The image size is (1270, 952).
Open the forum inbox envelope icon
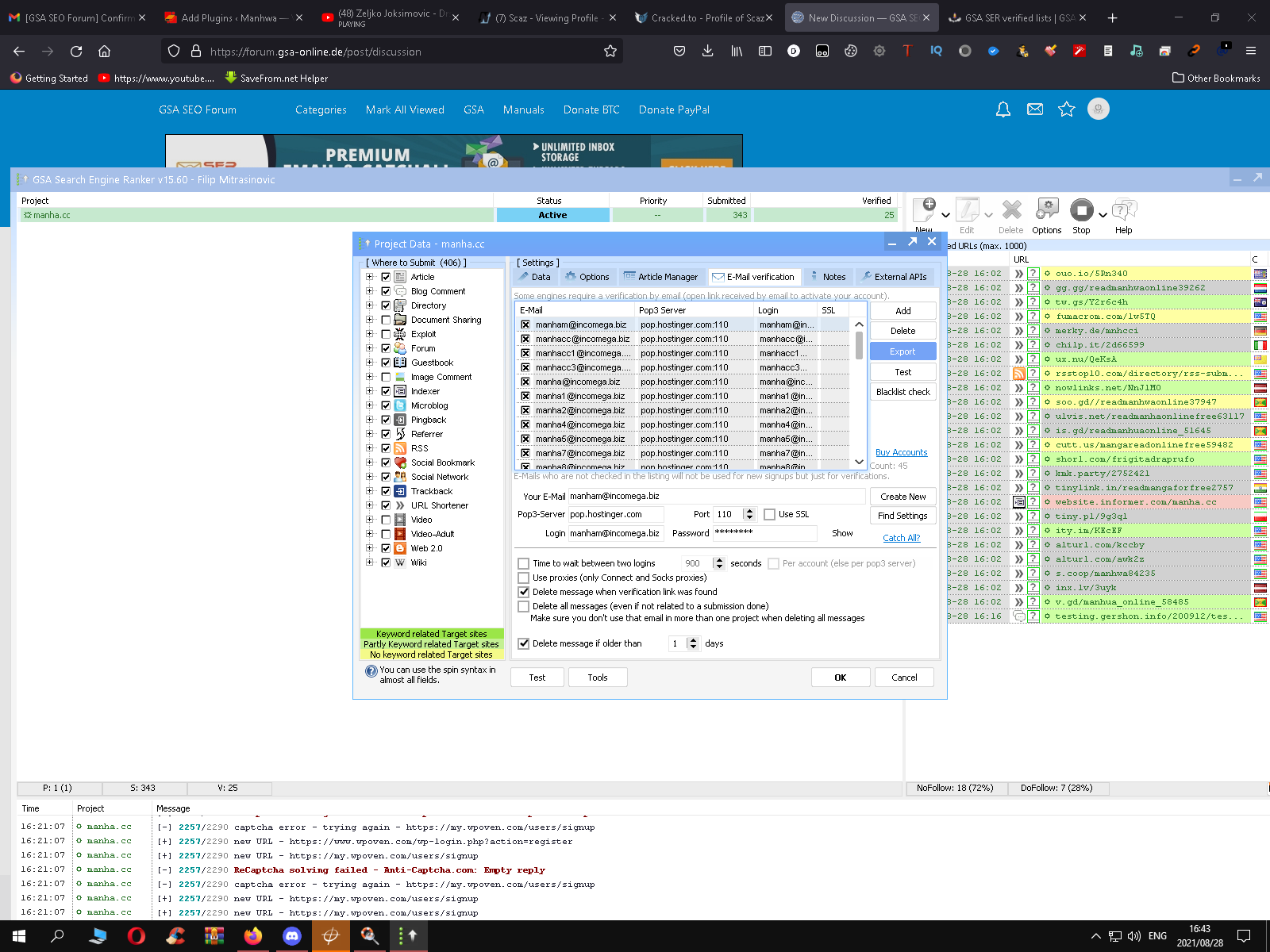[1035, 109]
